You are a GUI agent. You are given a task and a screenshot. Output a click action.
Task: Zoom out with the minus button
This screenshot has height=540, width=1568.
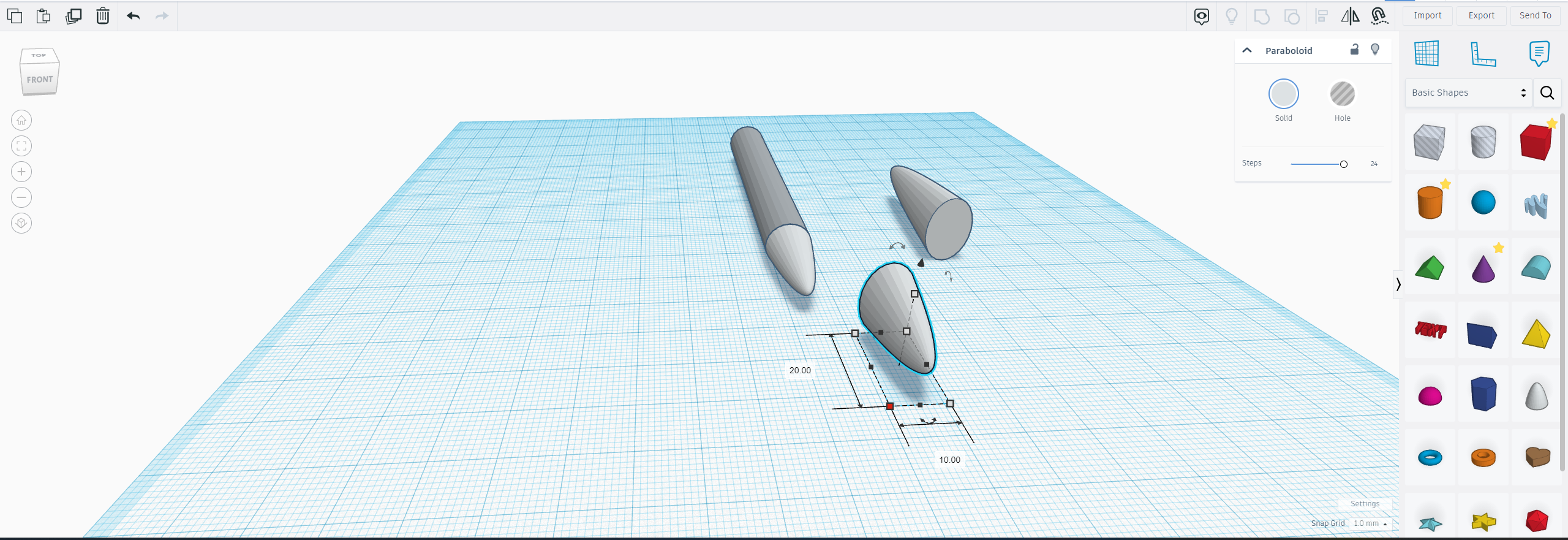21,197
